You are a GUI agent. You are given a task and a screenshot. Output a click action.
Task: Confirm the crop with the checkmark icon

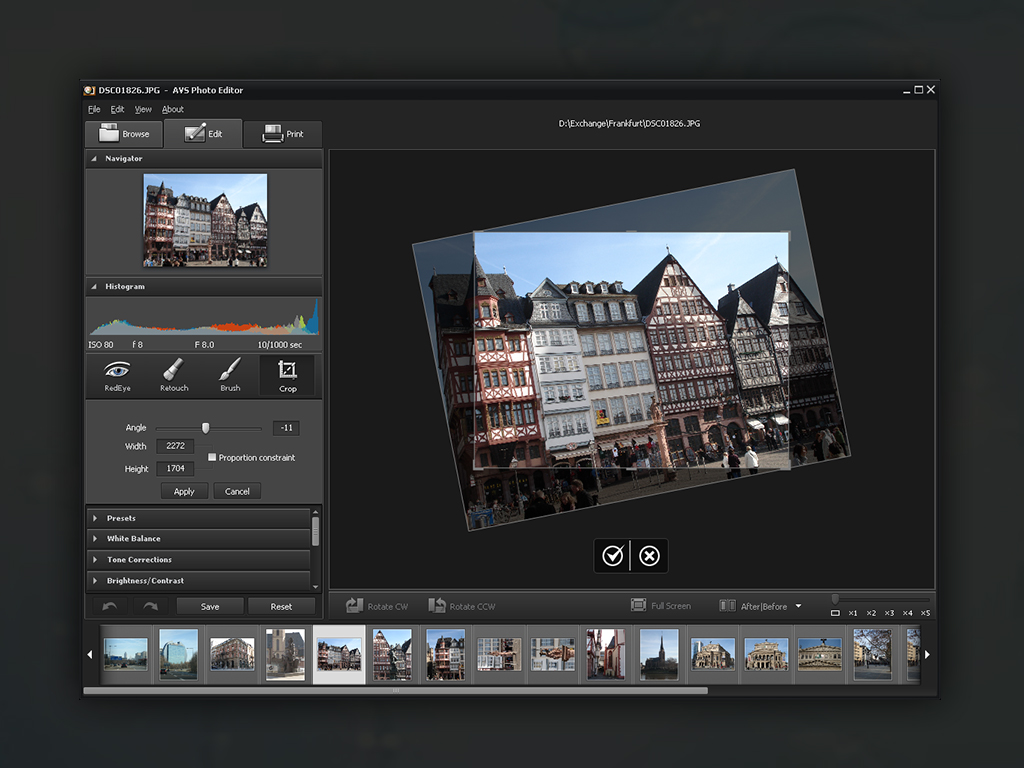click(613, 555)
